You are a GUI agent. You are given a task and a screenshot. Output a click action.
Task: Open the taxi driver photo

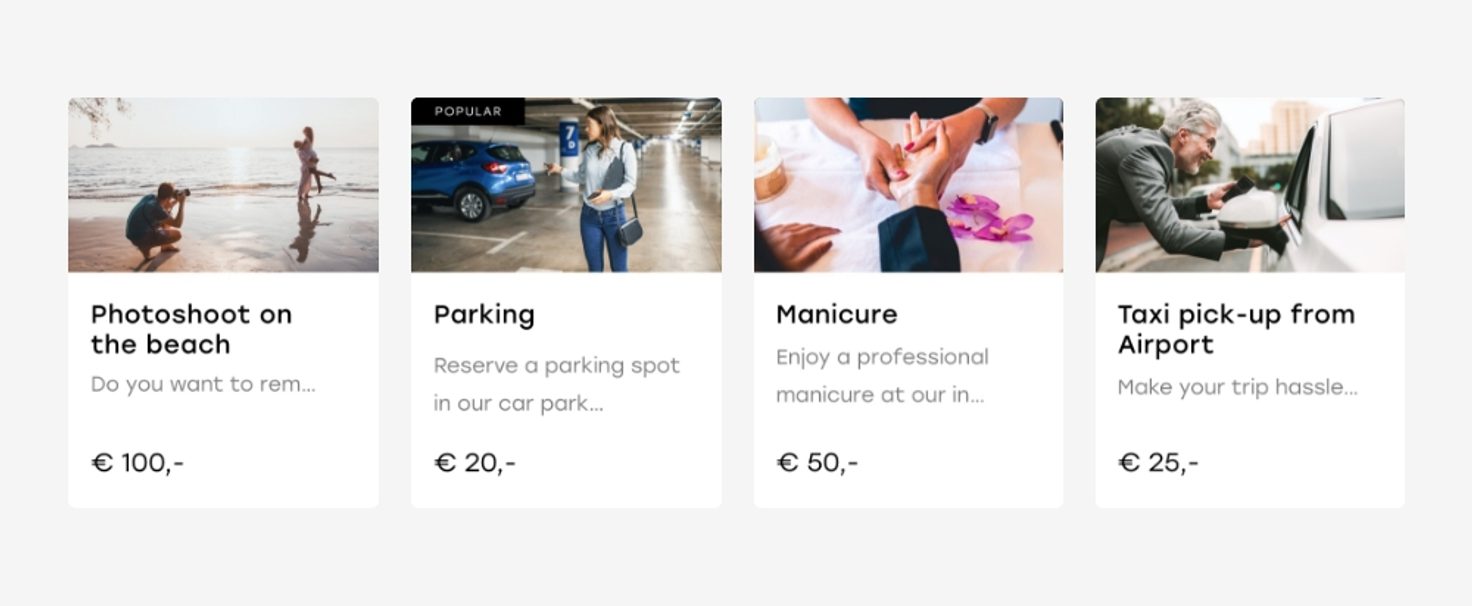click(x=1250, y=185)
